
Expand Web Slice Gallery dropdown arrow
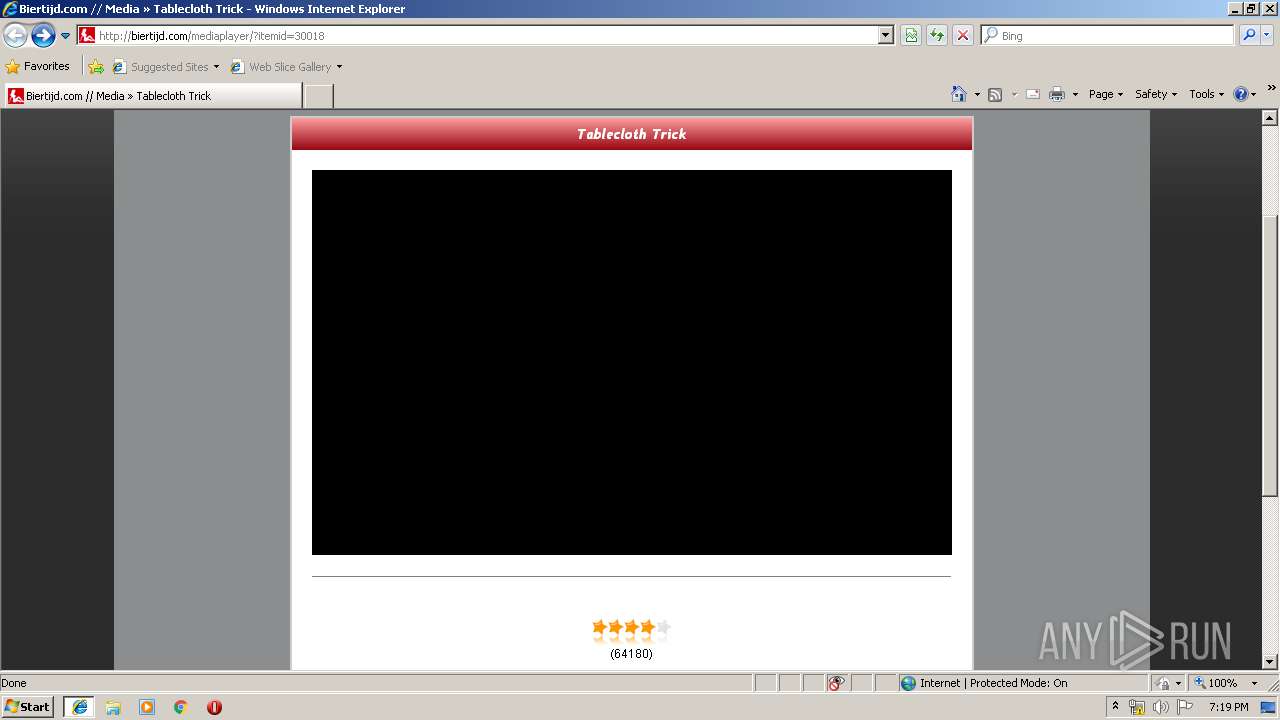(339, 67)
